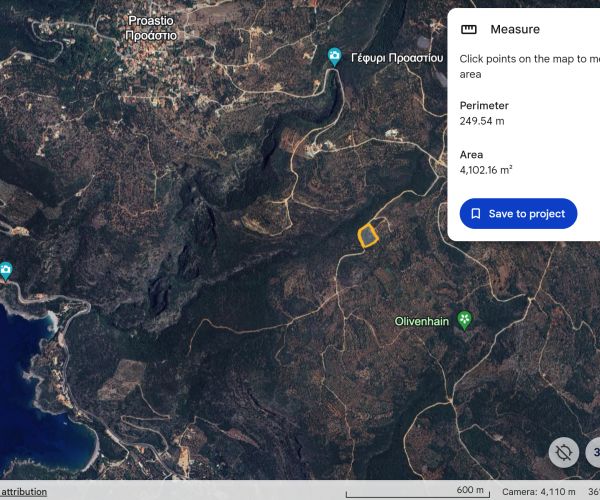Toggle the 3D view button
This screenshot has width=600, height=500.
(x=593, y=452)
